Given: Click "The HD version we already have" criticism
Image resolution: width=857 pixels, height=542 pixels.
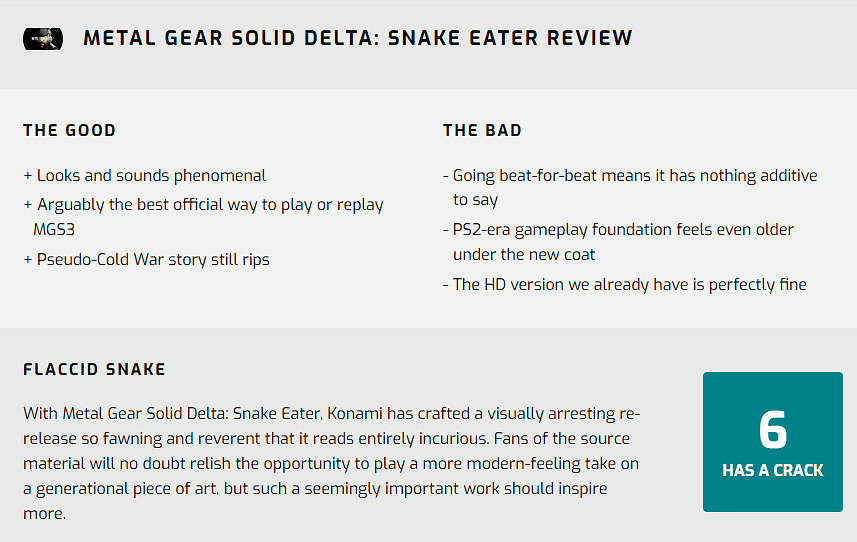Looking at the screenshot, I should coord(630,285).
